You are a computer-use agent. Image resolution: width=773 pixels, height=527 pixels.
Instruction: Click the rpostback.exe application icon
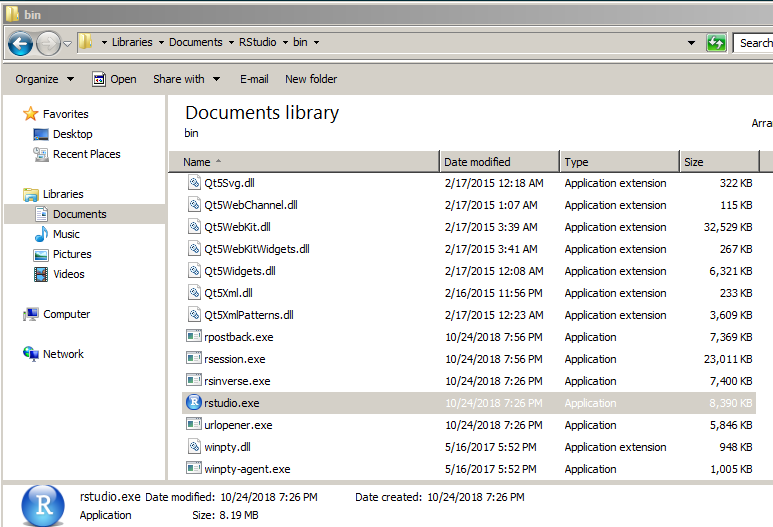194,336
